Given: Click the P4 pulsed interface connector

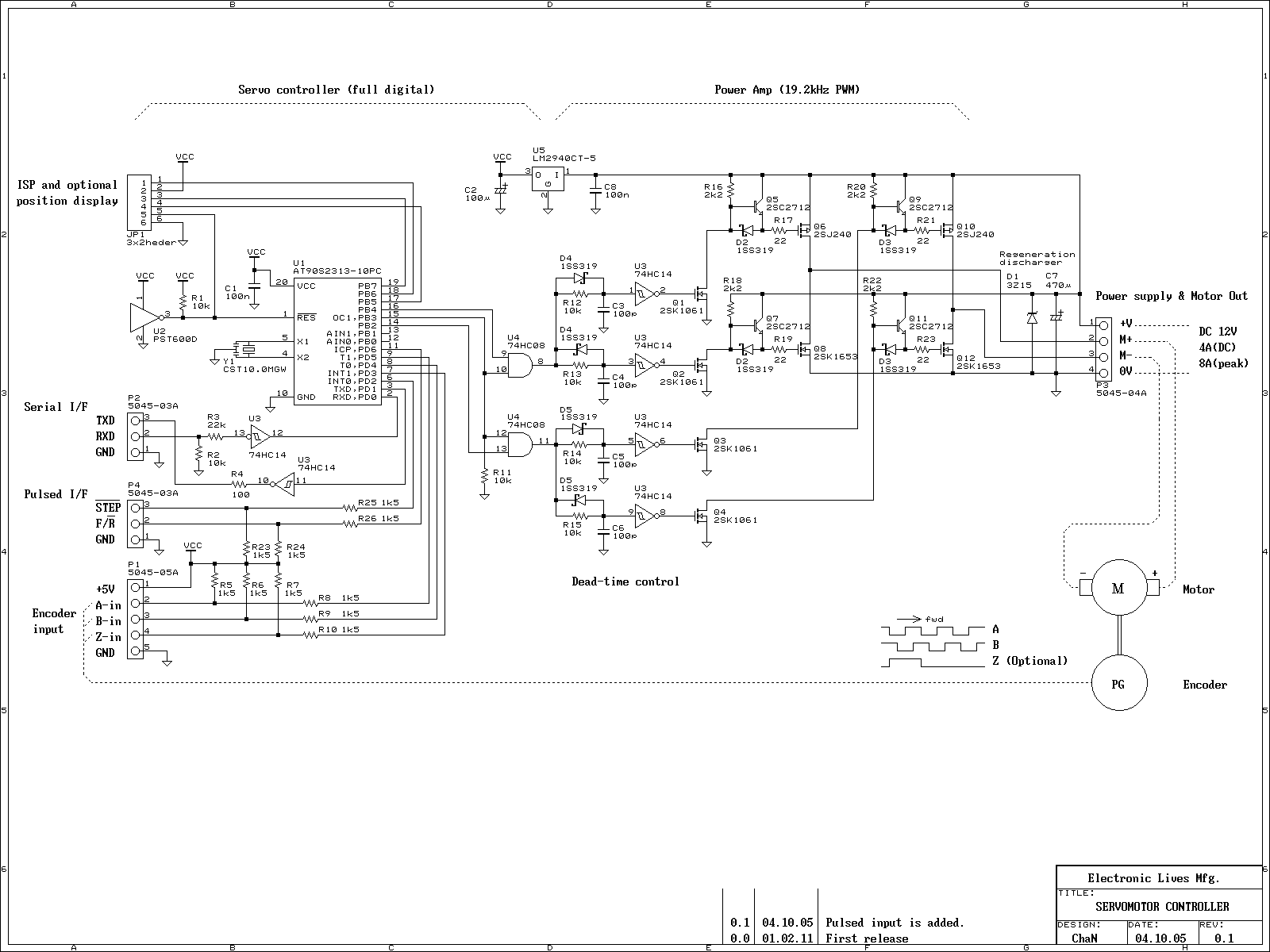Looking at the screenshot, I should (x=137, y=522).
